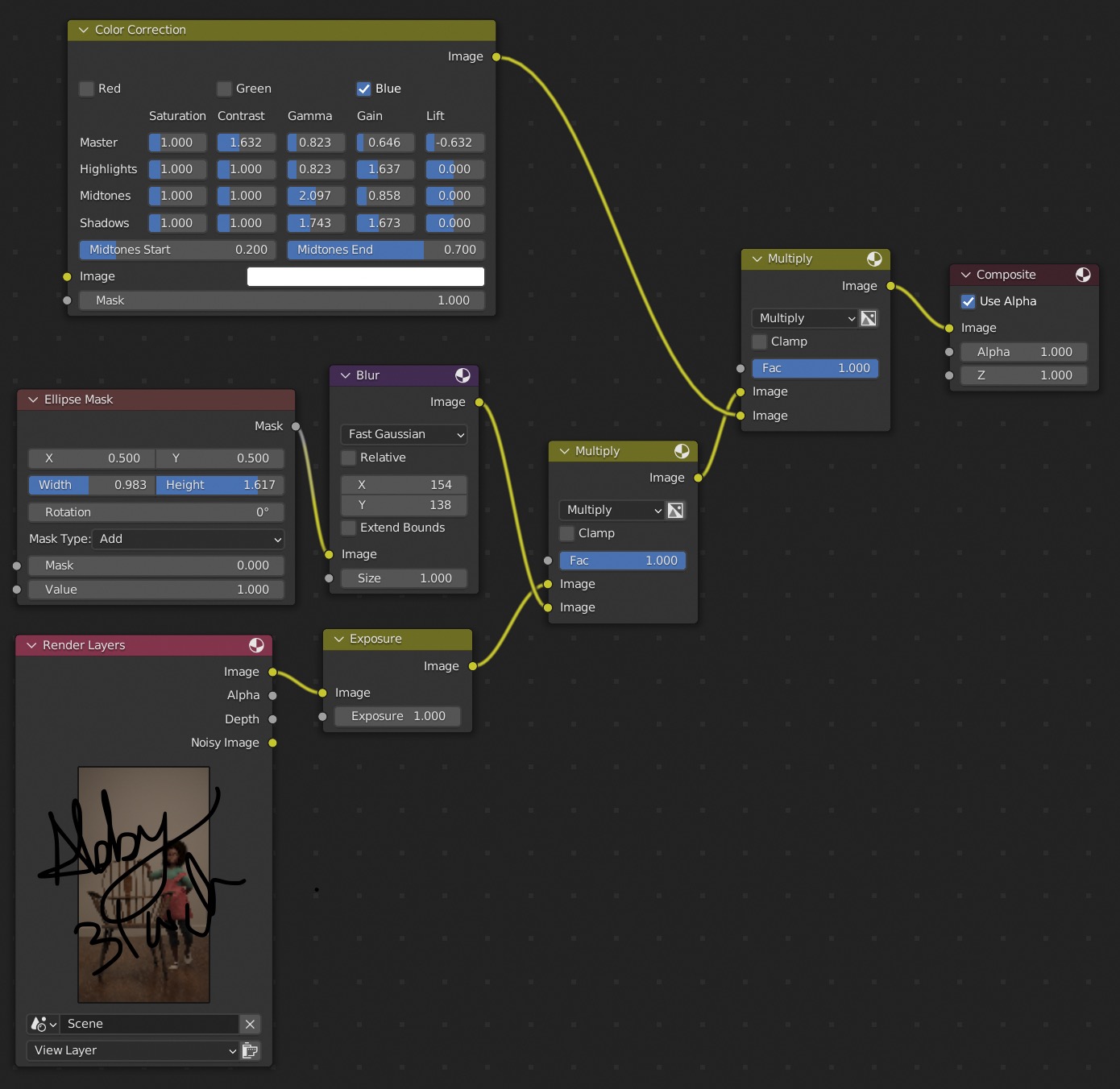Click the copy view layer icon beside View Layer

pyautogui.click(x=251, y=1050)
